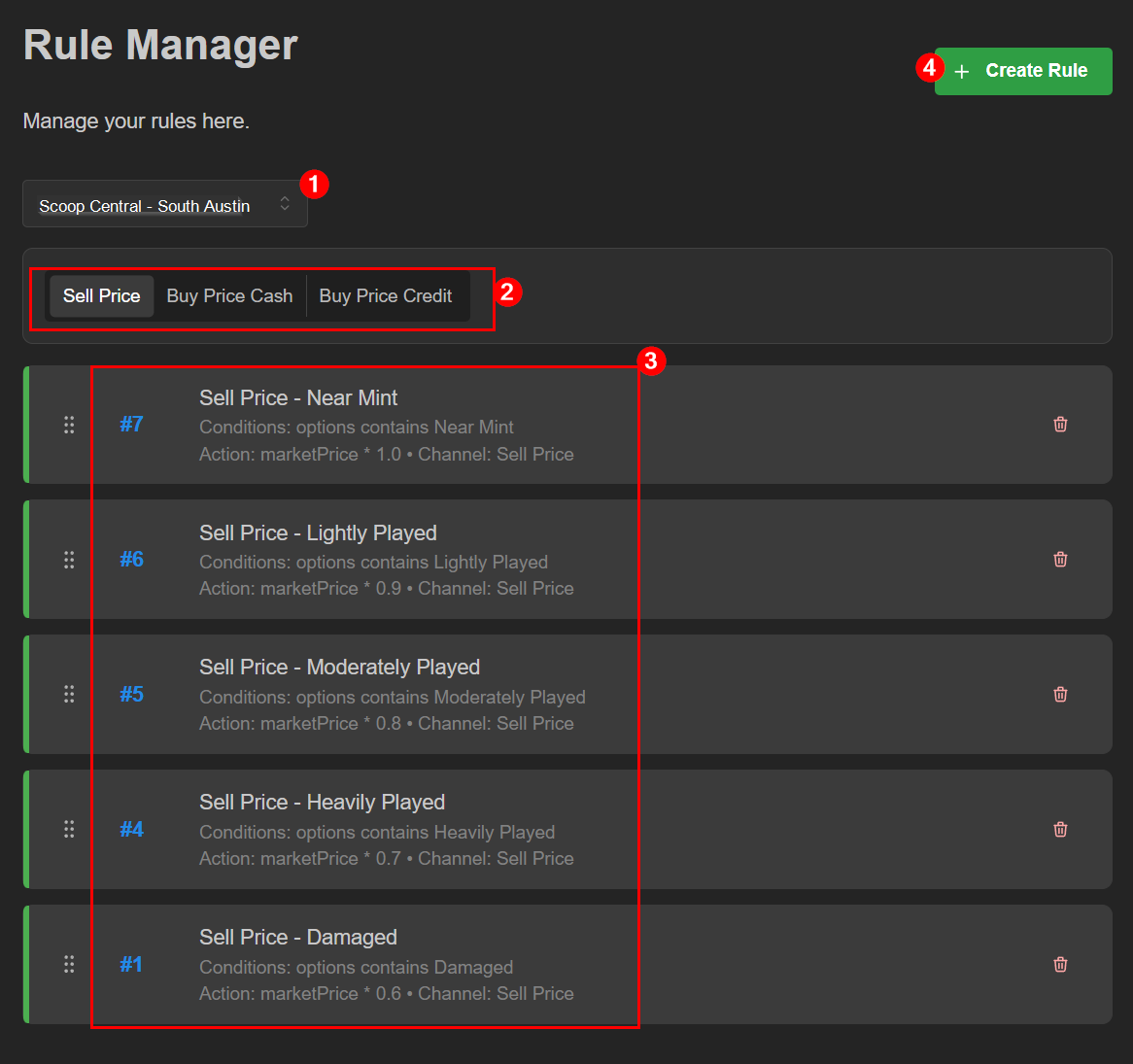Delete the Sell Price - Near Mint rule
The image size is (1133, 1064).
click(x=1060, y=424)
